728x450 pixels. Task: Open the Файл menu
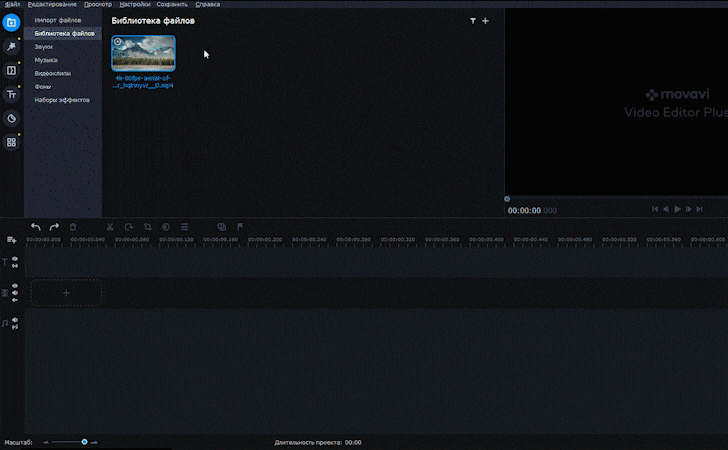click(11, 5)
